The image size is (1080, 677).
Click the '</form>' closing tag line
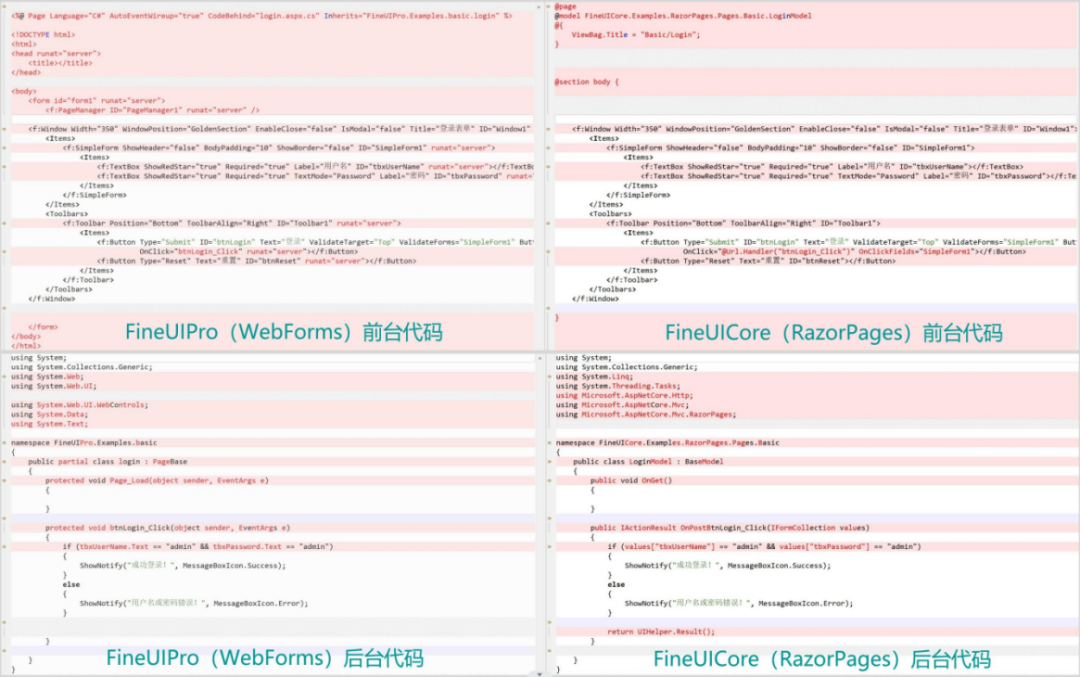click(x=43, y=327)
